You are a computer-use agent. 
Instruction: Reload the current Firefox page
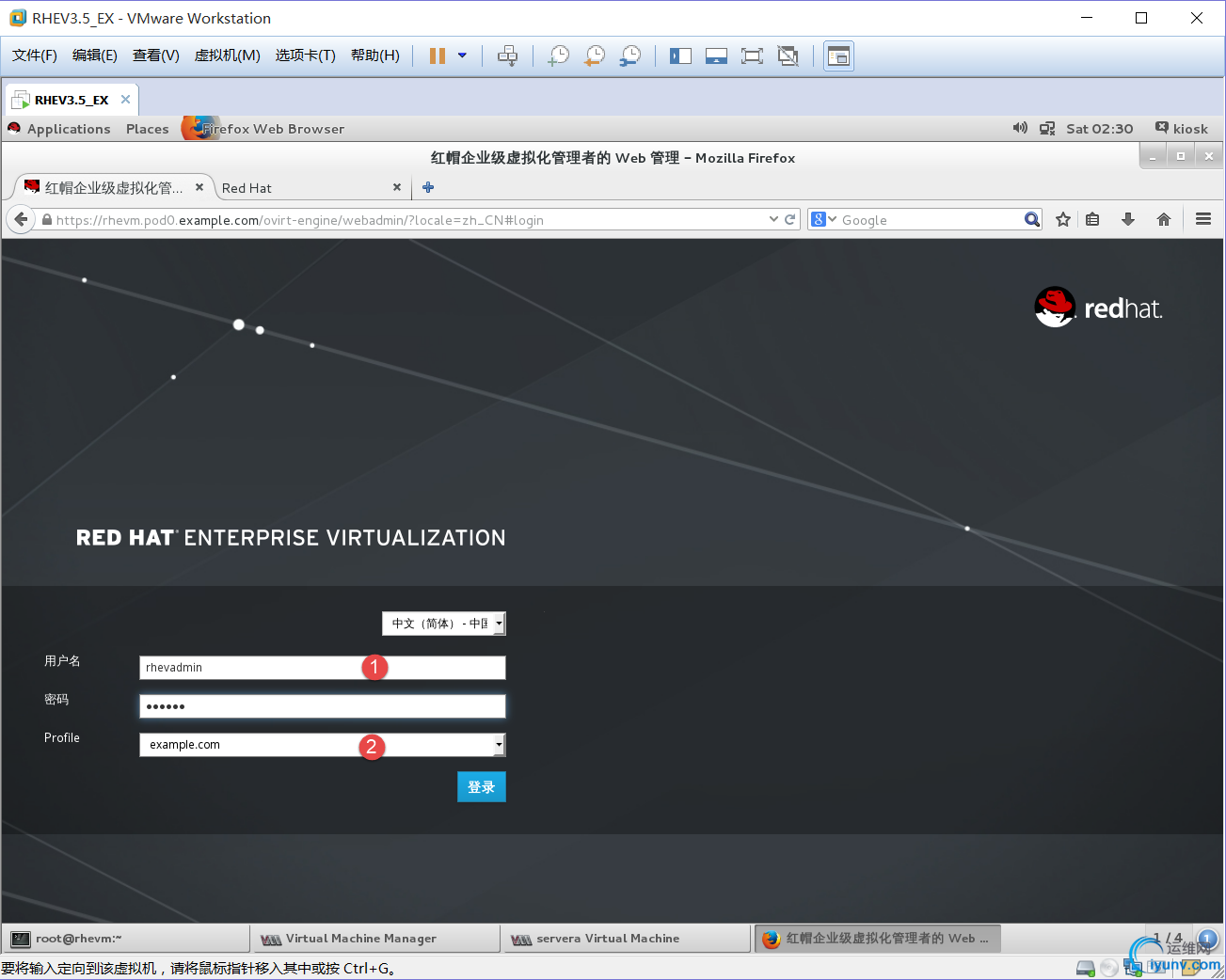click(789, 219)
